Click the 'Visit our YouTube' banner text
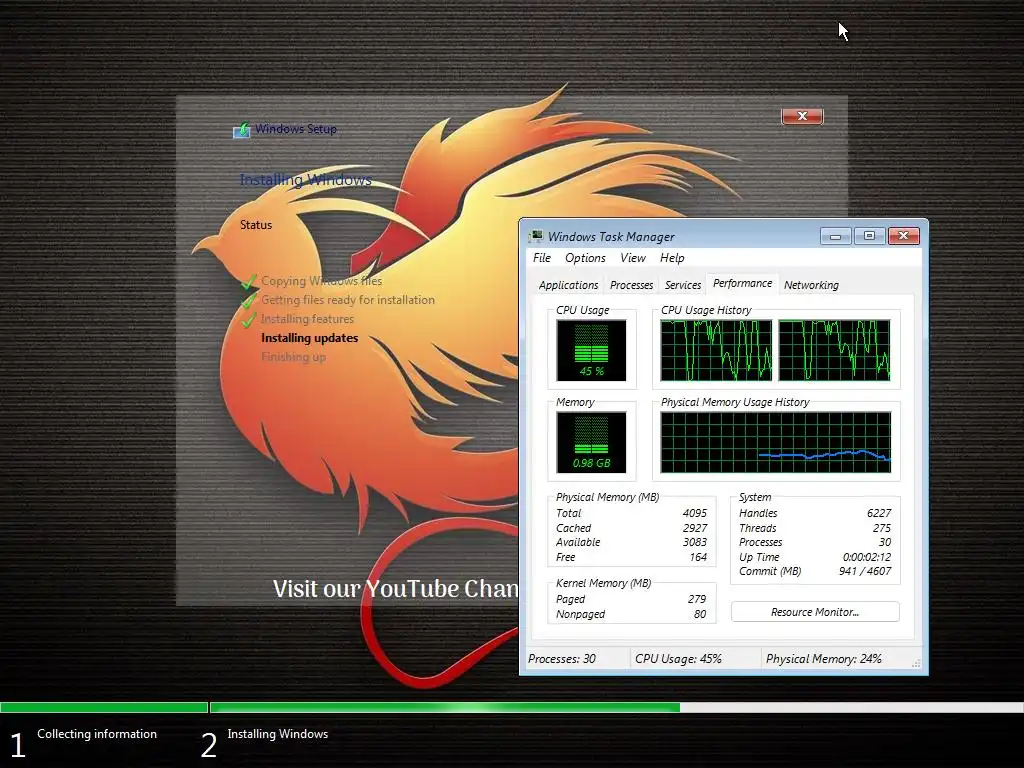1024x768 pixels. [x=396, y=589]
